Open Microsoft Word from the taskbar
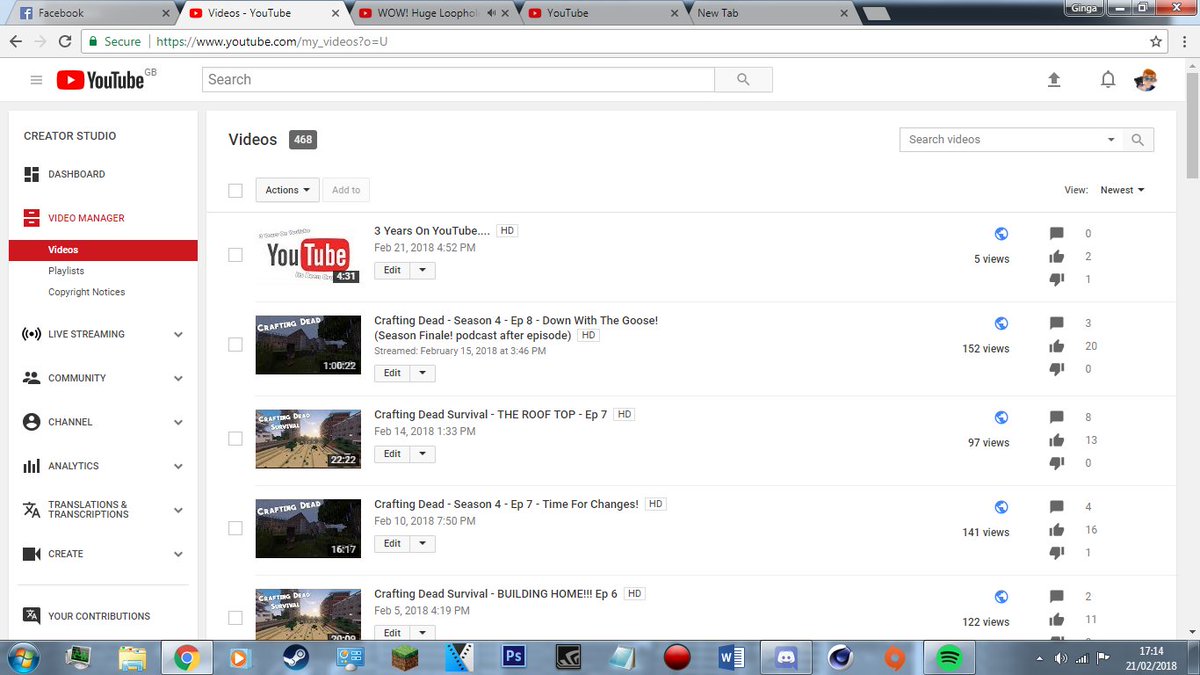 click(x=731, y=658)
